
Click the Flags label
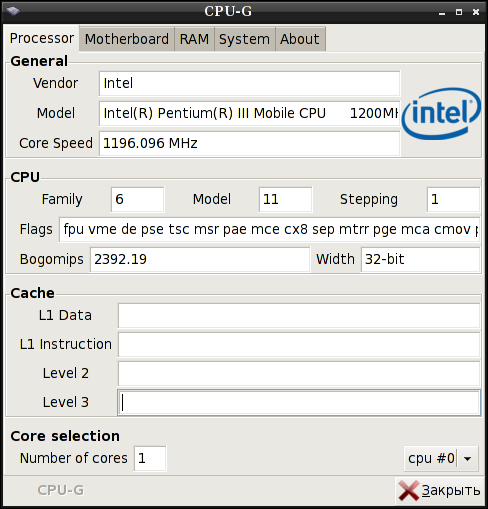pos(36,229)
